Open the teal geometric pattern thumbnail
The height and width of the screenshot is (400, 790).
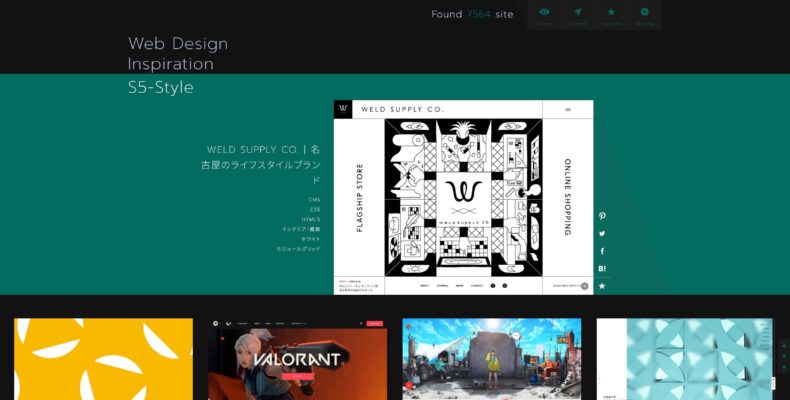point(684,359)
